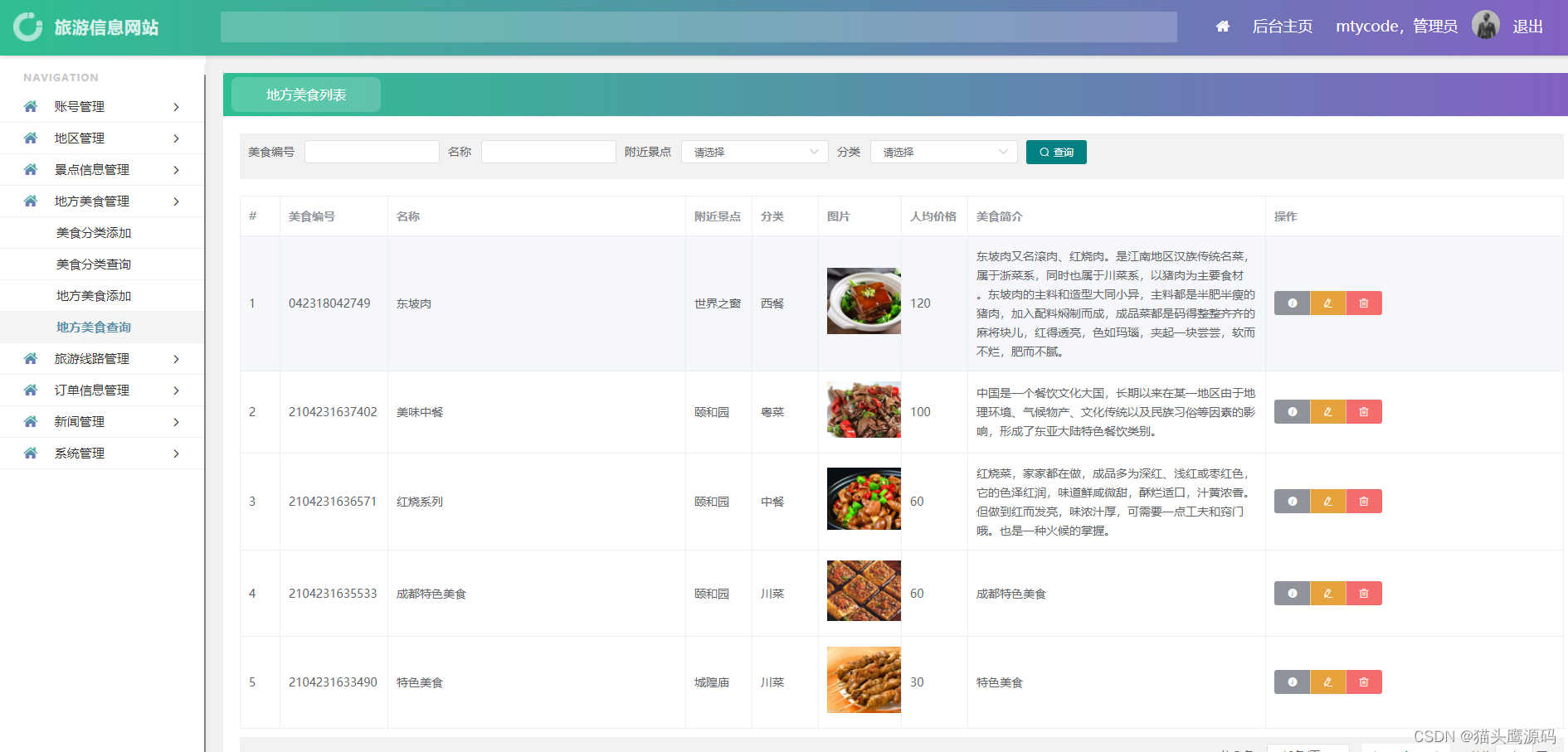Expand the 景点信息管理 sidebar section
This screenshot has height=752, width=1568.
[90, 169]
